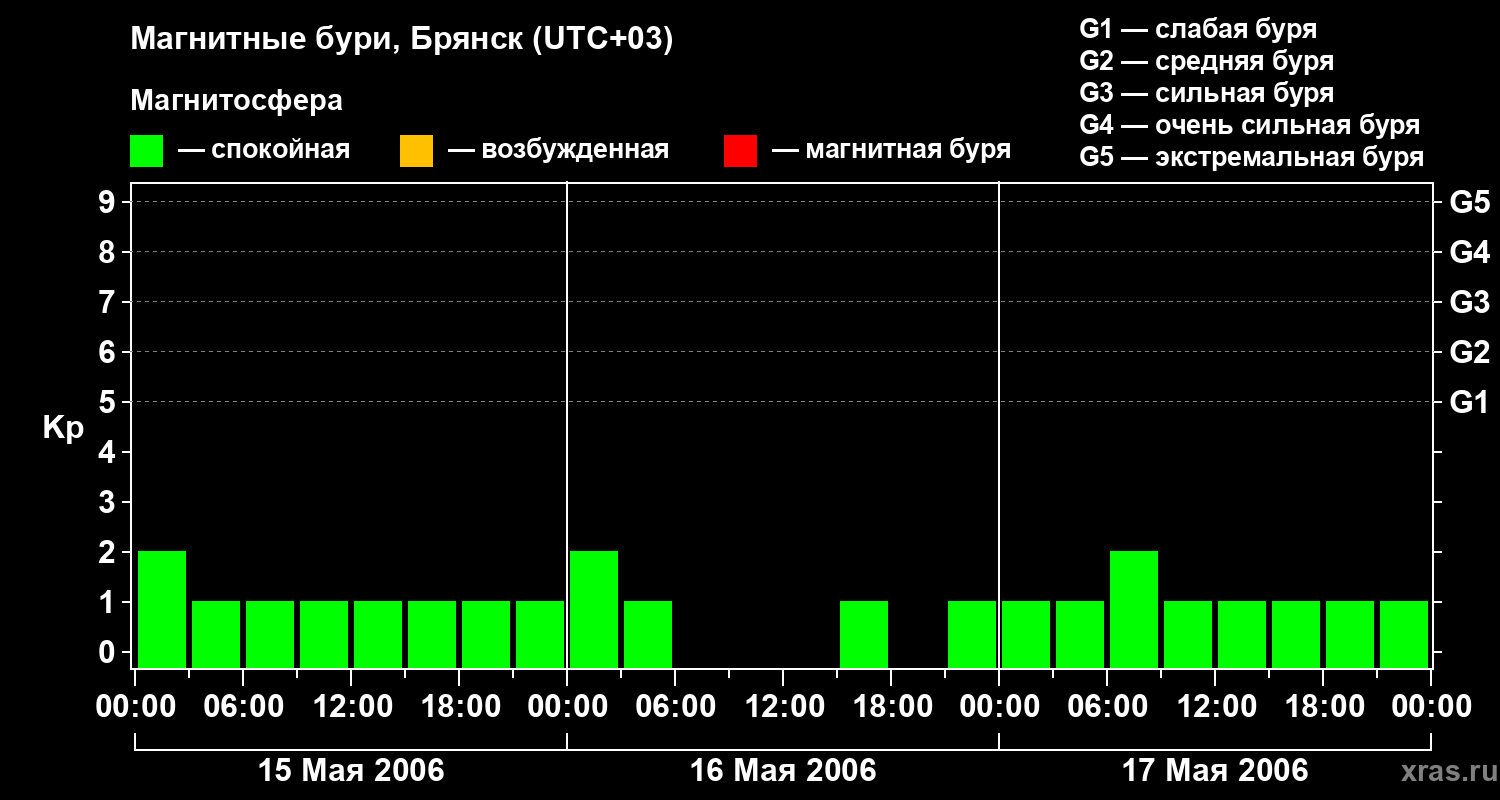Select the 'G4 — очень сильная буря' legend line
The height and width of the screenshot is (800, 1500).
(1250, 125)
